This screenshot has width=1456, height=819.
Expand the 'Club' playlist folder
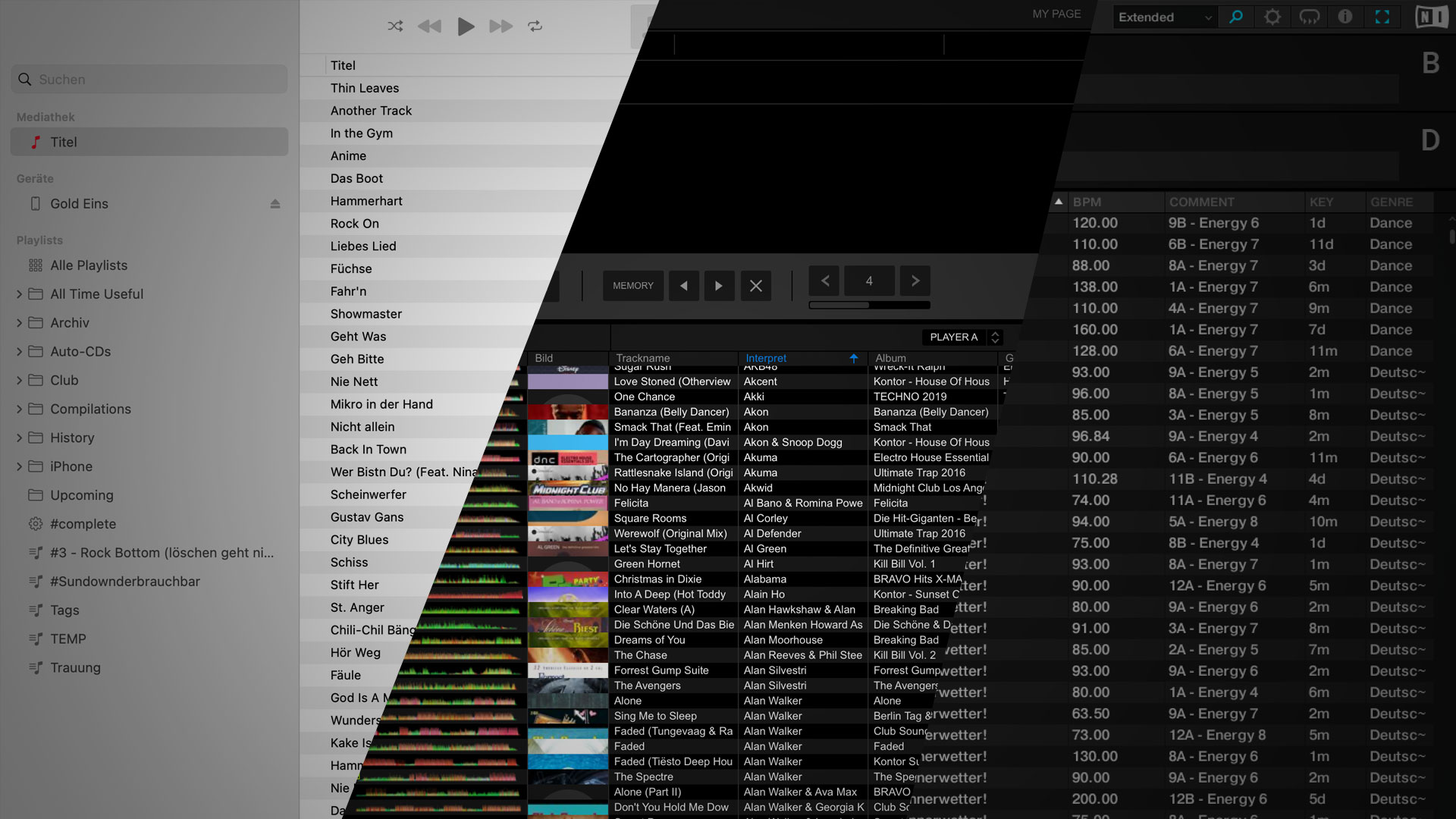pos(20,379)
